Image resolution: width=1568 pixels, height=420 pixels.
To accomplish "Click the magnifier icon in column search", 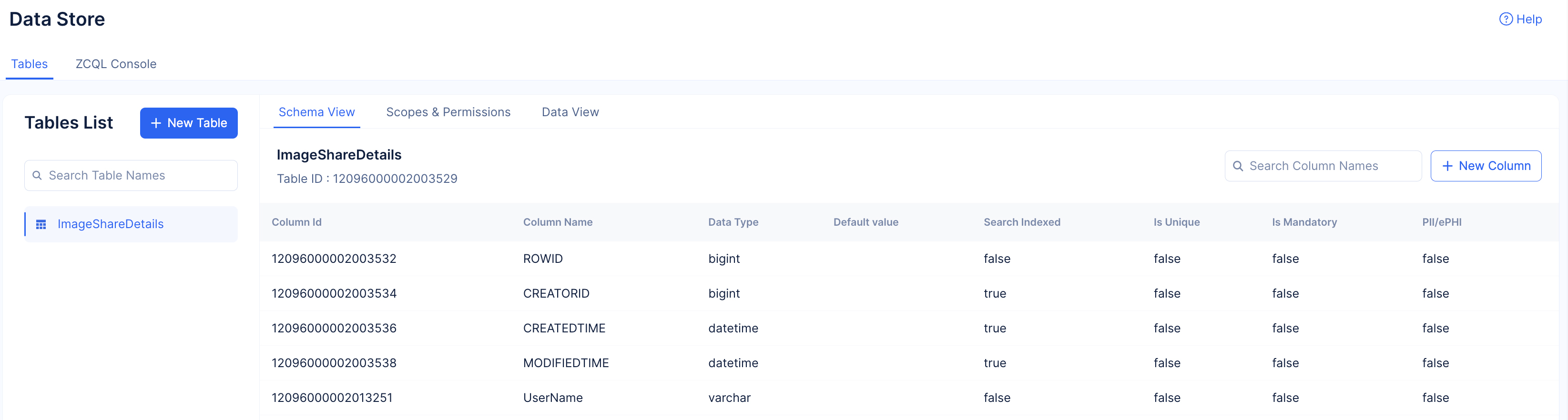I will coord(1237,167).
